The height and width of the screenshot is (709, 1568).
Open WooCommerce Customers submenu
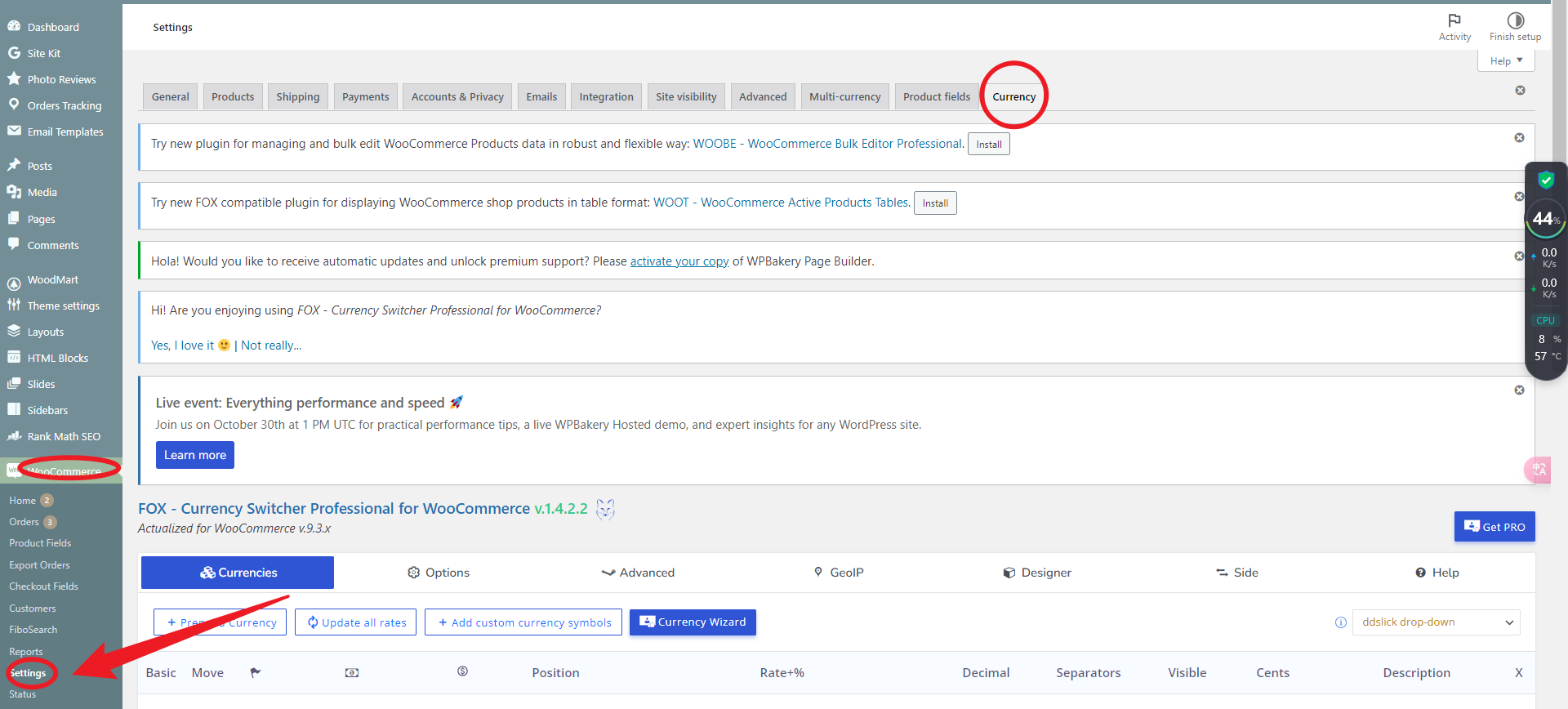(33, 609)
